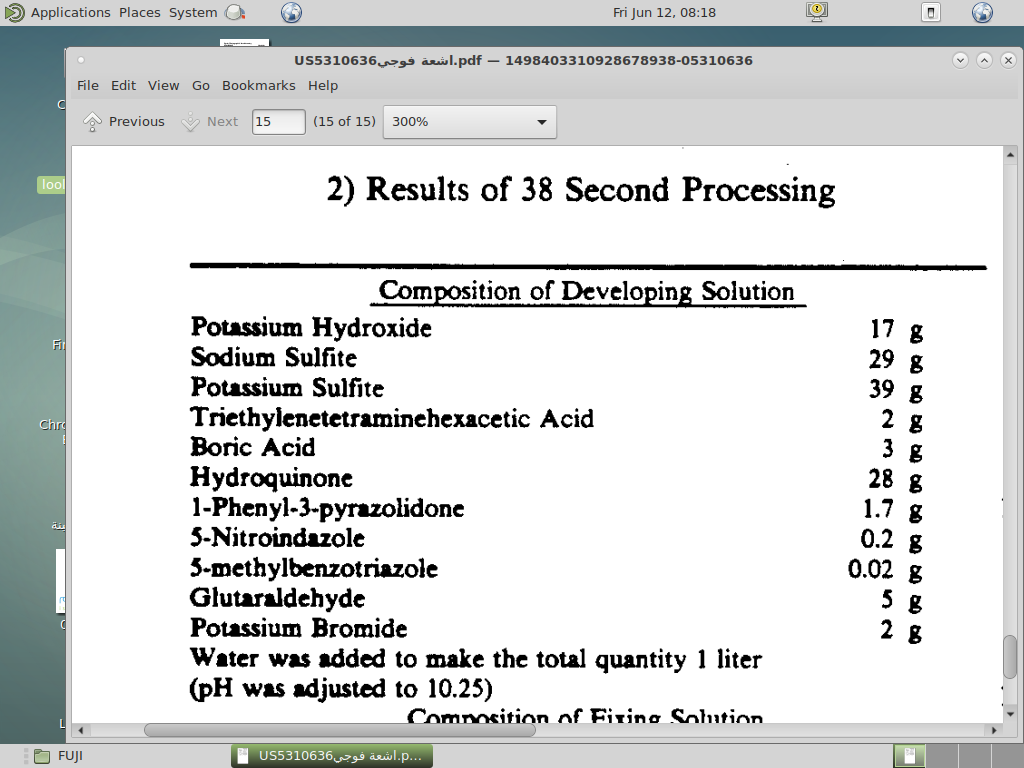Click the vertical scrollbar up arrow

pos(1010,155)
